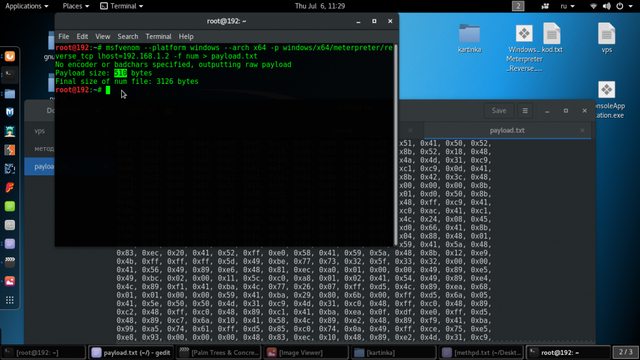640x360 pixels.
Task: Open the terminal File menu
Action: (x=63, y=36)
